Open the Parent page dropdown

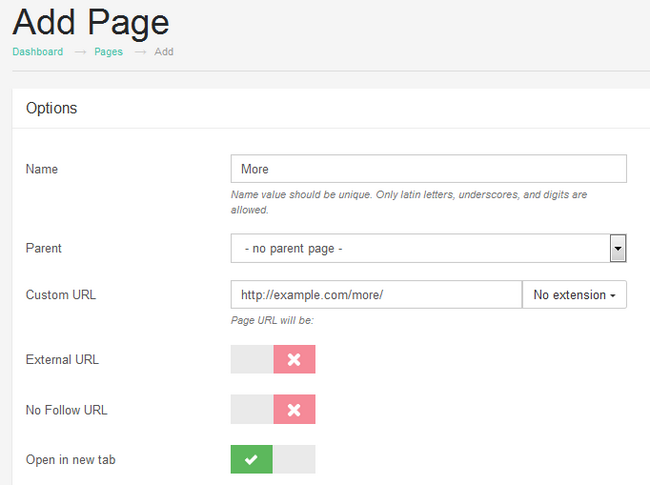(429, 248)
